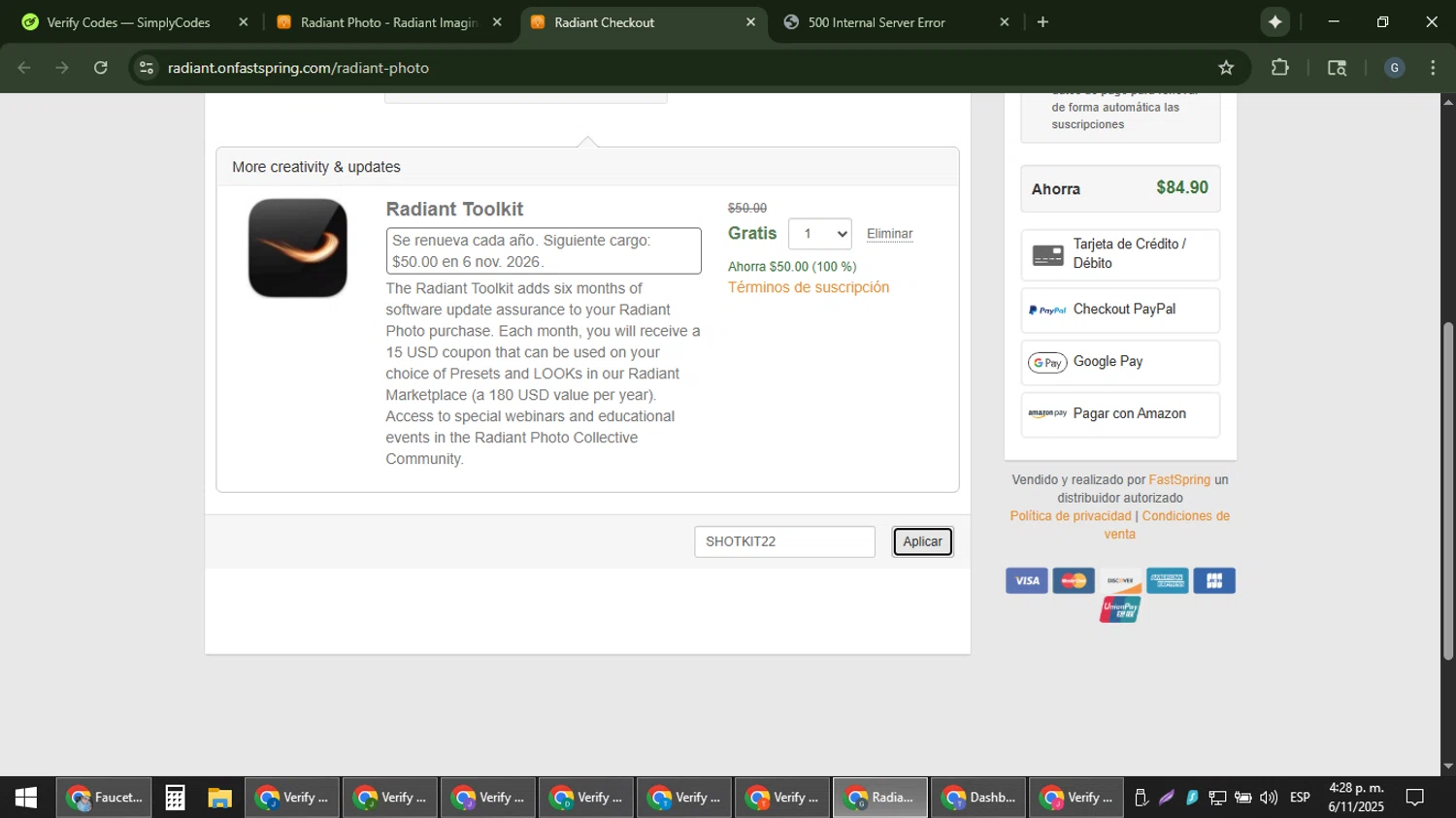Switch to the Dashb... Chrome taskbar window

click(x=978, y=798)
